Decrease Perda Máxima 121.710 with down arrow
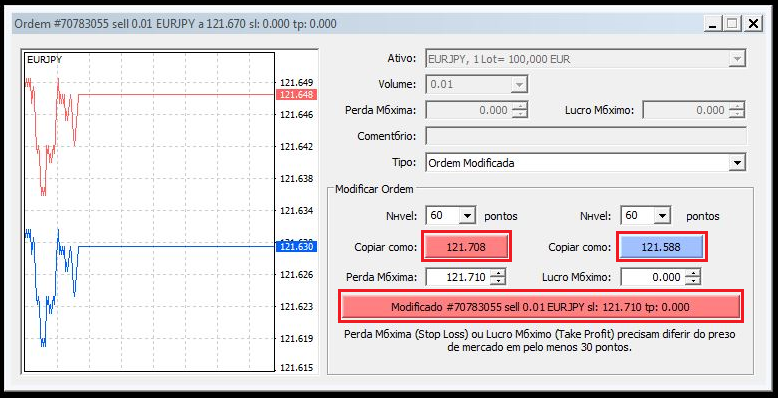Viewport: 778px width, 398px height. pyautogui.click(x=497, y=281)
